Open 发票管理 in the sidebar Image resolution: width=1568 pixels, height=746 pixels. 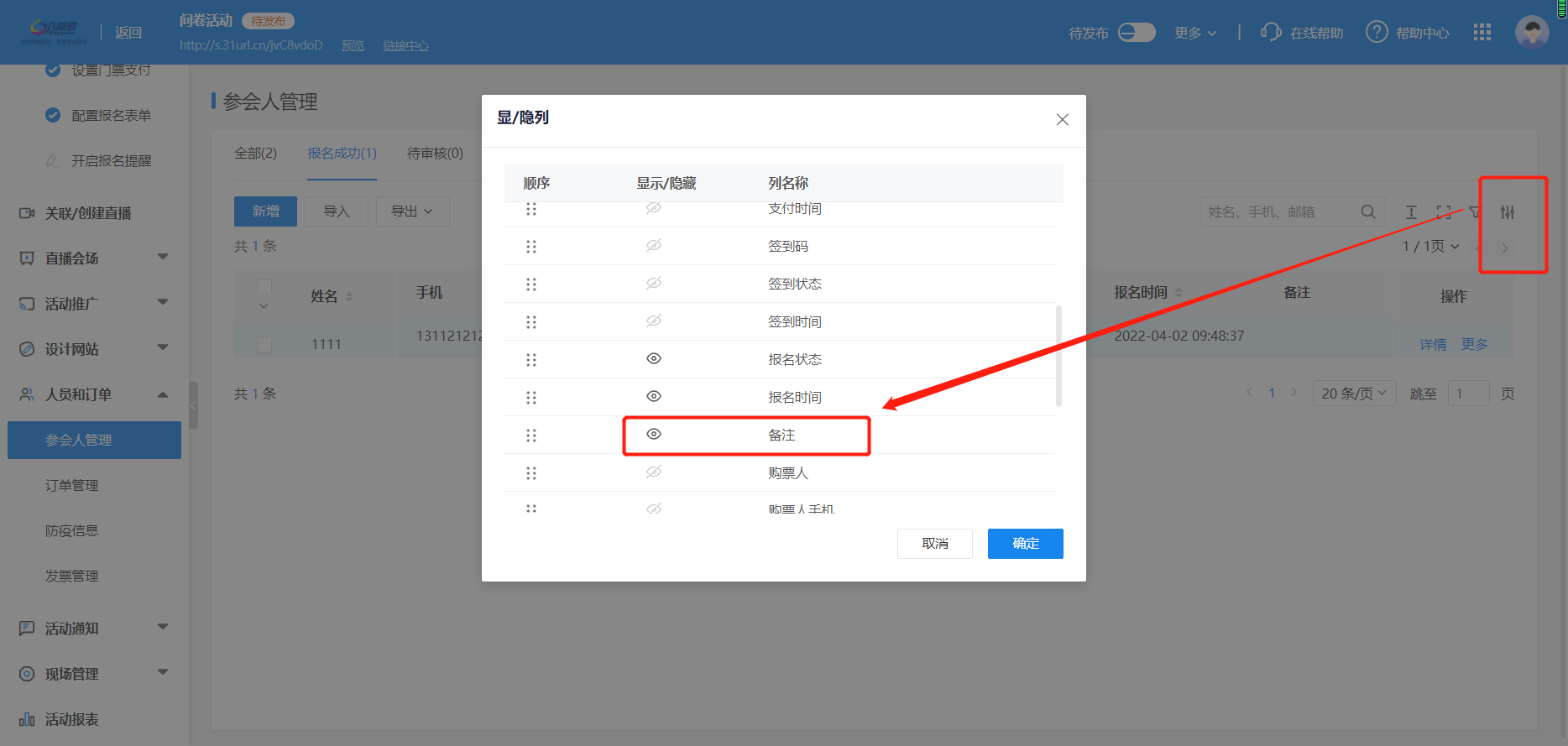(x=72, y=576)
